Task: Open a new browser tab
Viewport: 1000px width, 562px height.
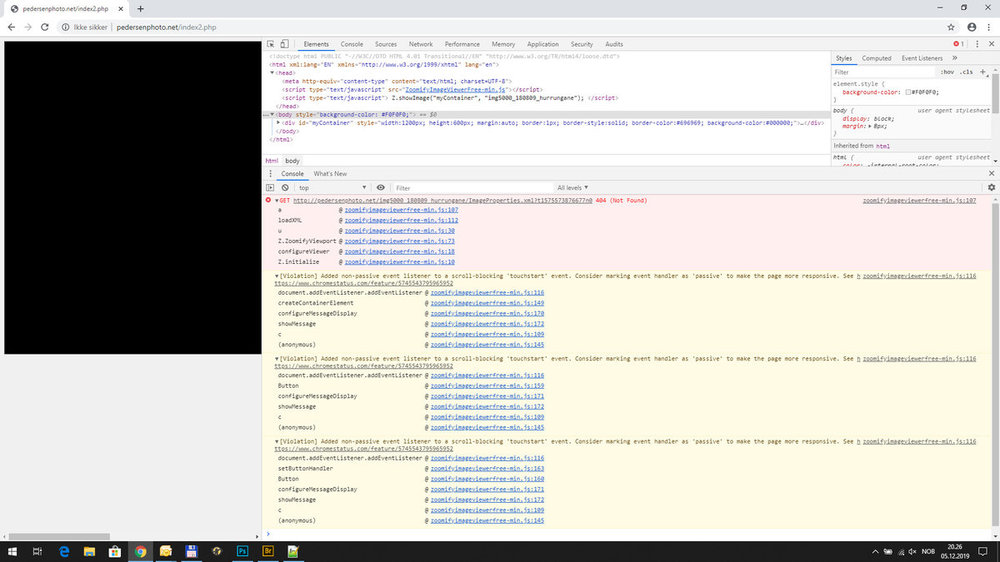Action: (x=140, y=9)
